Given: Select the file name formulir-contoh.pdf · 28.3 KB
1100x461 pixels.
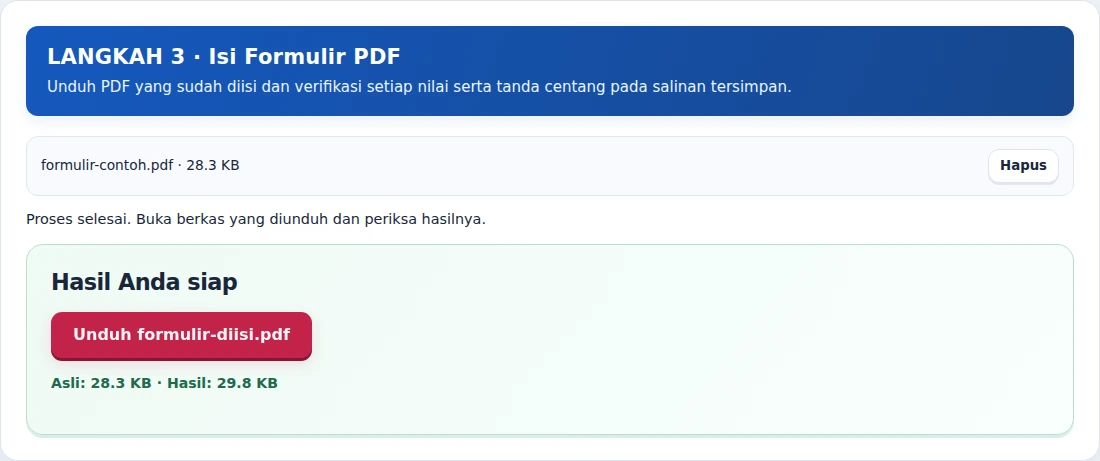Looking at the screenshot, I should [x=140, y=166].
